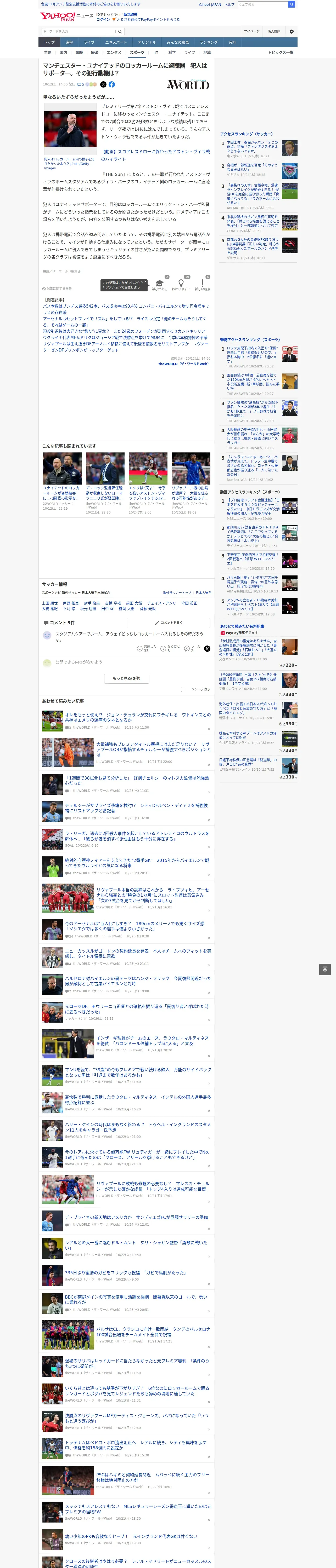Click the Ten Hag article photo

(x=70, y=129)
